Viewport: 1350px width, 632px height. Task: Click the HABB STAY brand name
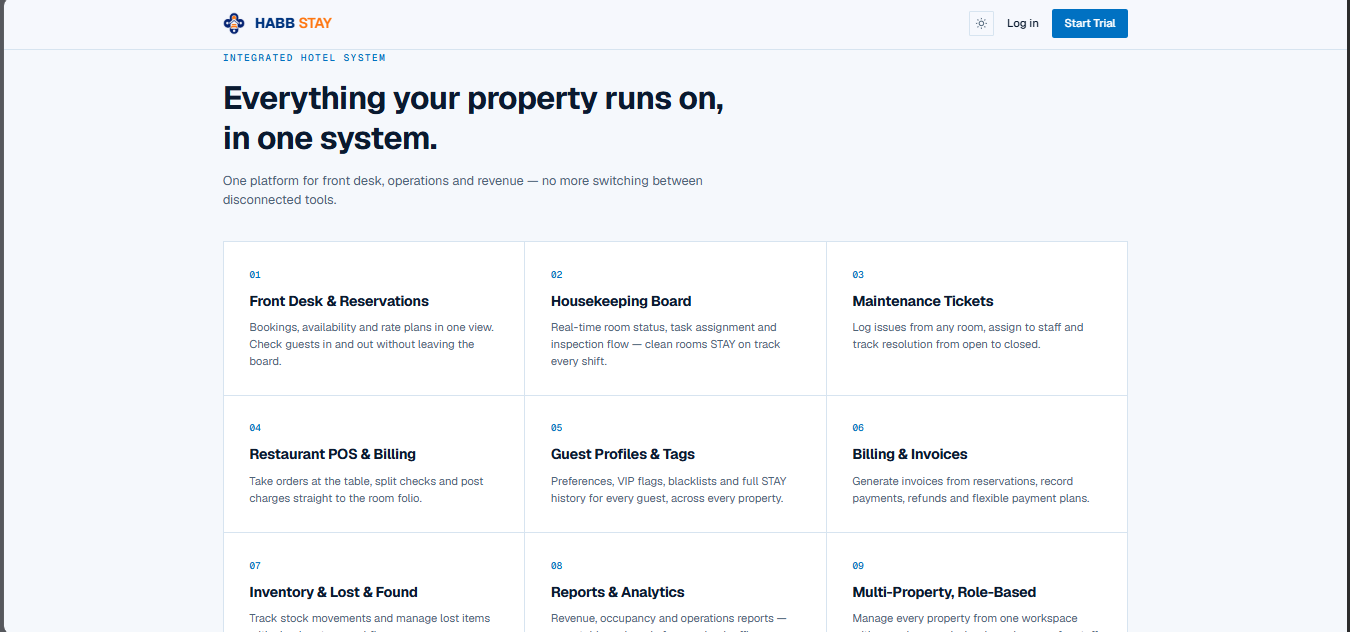click(293, 23)
